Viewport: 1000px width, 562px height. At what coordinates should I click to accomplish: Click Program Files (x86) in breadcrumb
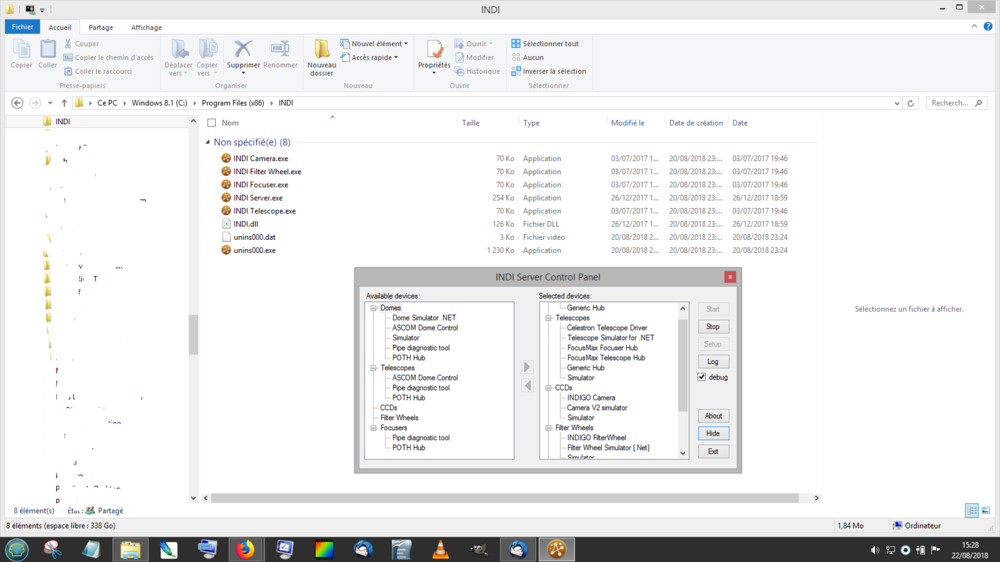click(x=233, y=103)
